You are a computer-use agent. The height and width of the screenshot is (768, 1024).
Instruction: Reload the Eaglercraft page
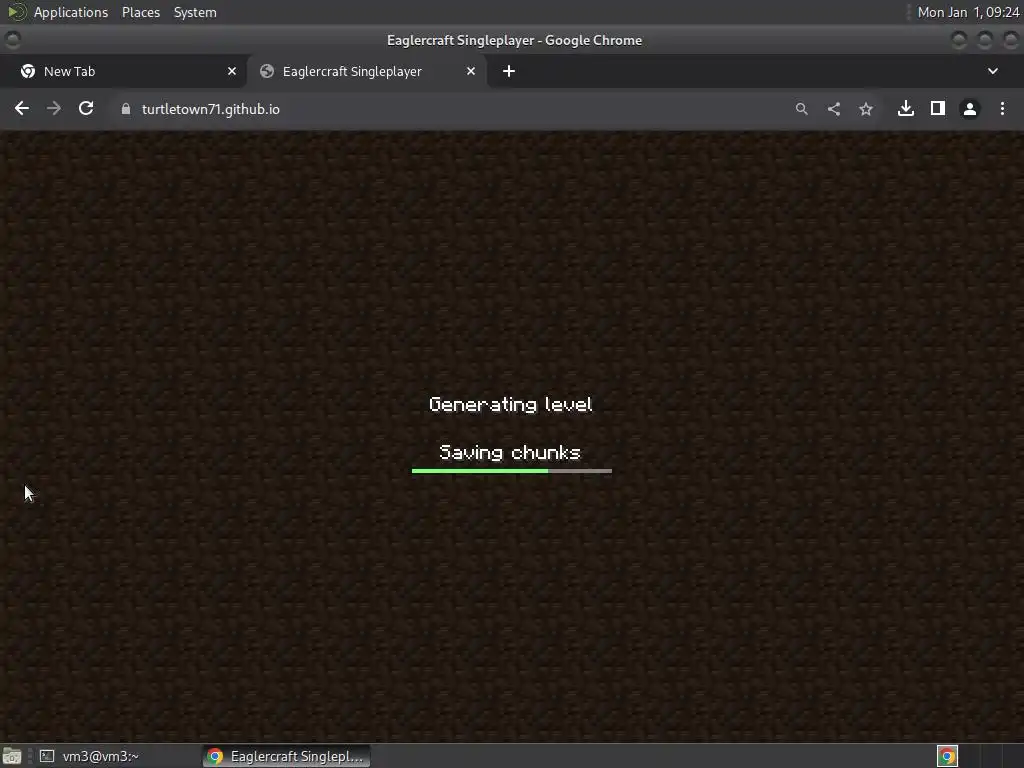tap(86, 108)
